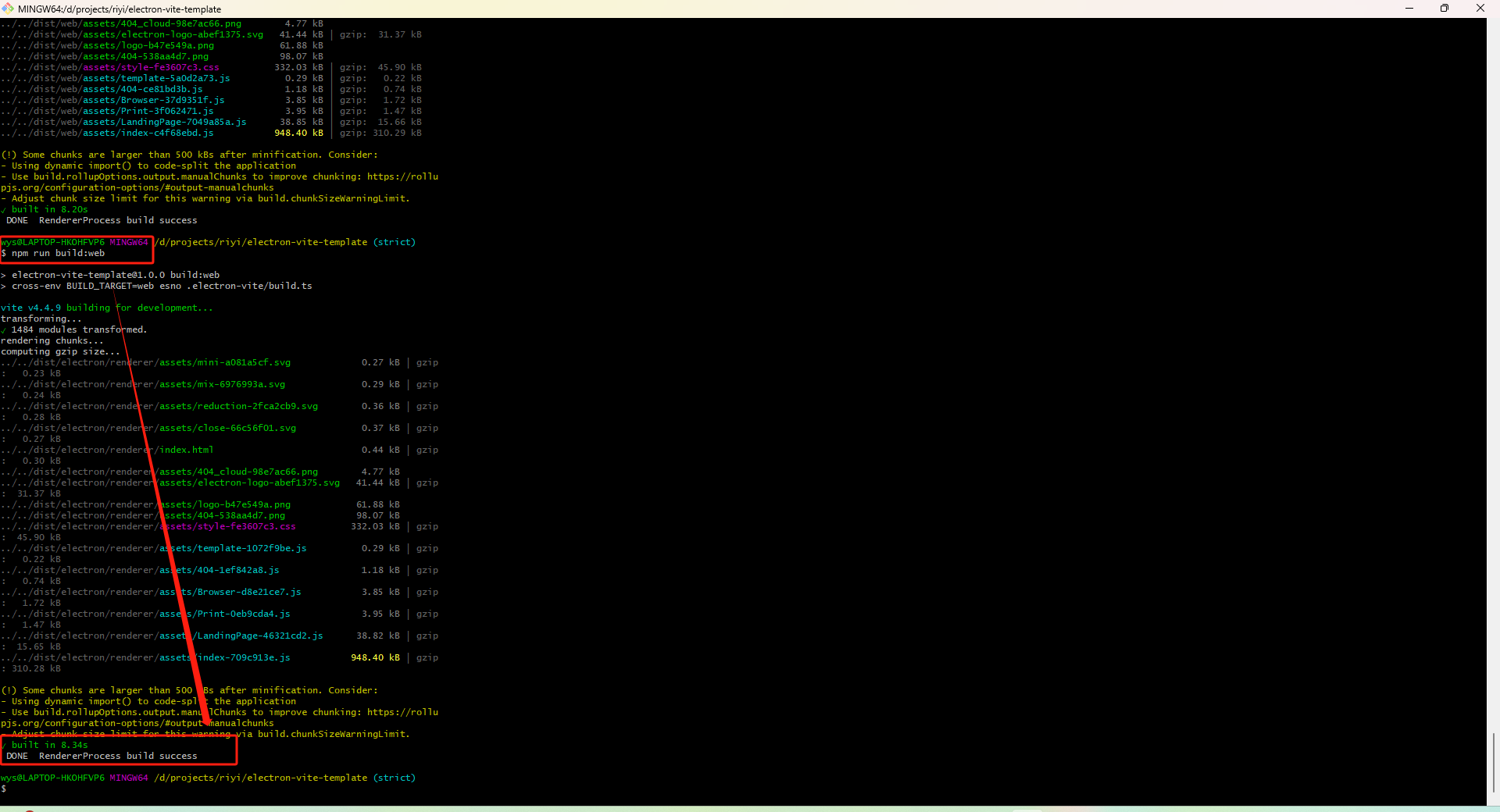Click the restore-down window button
Viewport: 1500px width, 812px height.
1445,9
